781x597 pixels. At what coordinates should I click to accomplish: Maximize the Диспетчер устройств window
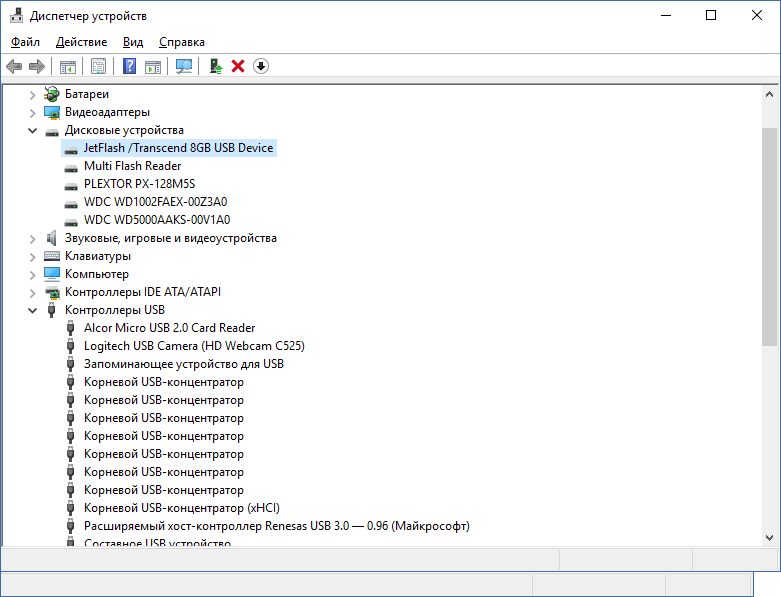coord(711,15)
